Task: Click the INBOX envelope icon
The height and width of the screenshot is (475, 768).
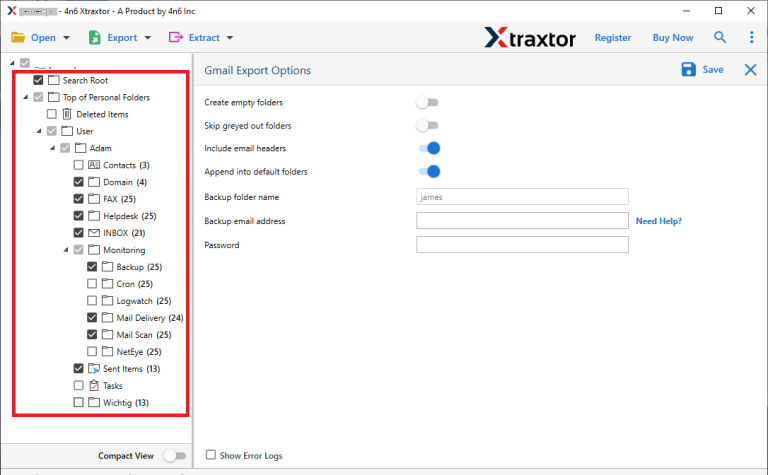Action: coord(94,233)
